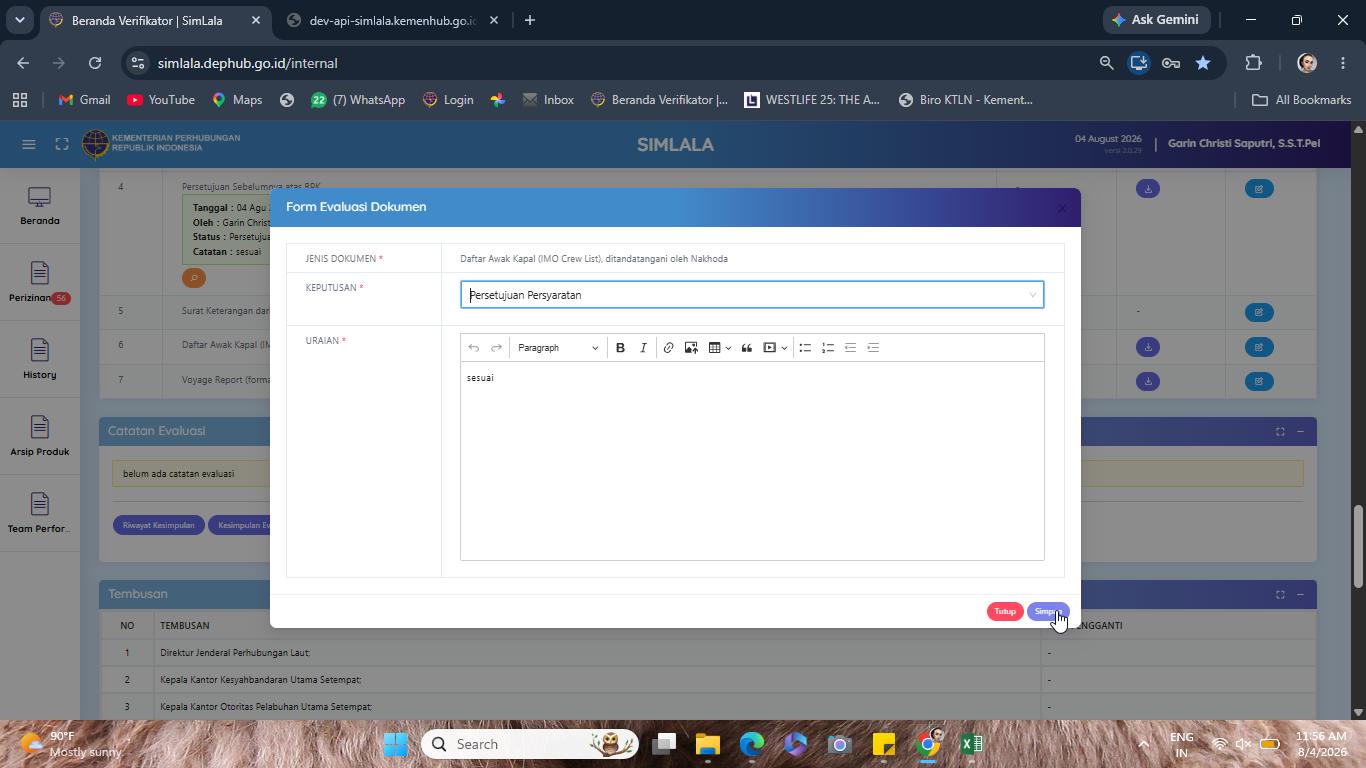Close the Form Evaluasi Dokumen dialog
The width and height of the screenshot is (1366, 768).
[1062, 208]
